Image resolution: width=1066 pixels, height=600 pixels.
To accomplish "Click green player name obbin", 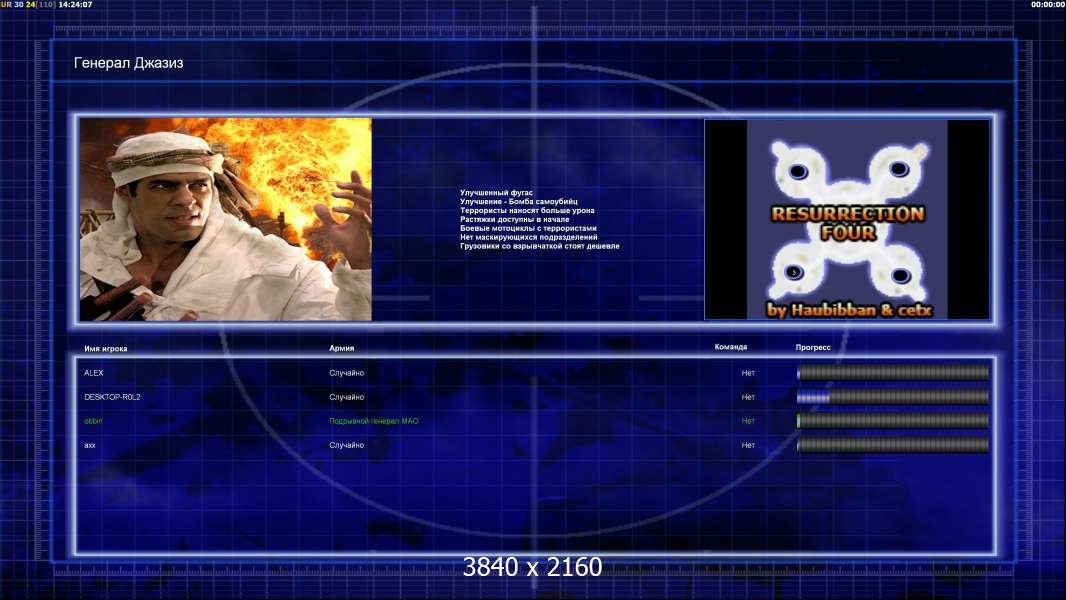I will (93, 421).
